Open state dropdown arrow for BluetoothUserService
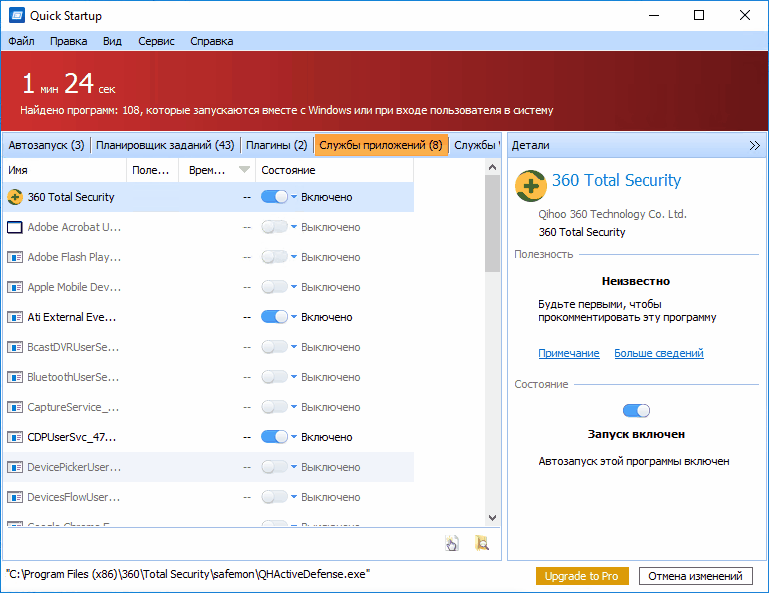Viewport: 769px width, 593px height. tap(294, 377)
